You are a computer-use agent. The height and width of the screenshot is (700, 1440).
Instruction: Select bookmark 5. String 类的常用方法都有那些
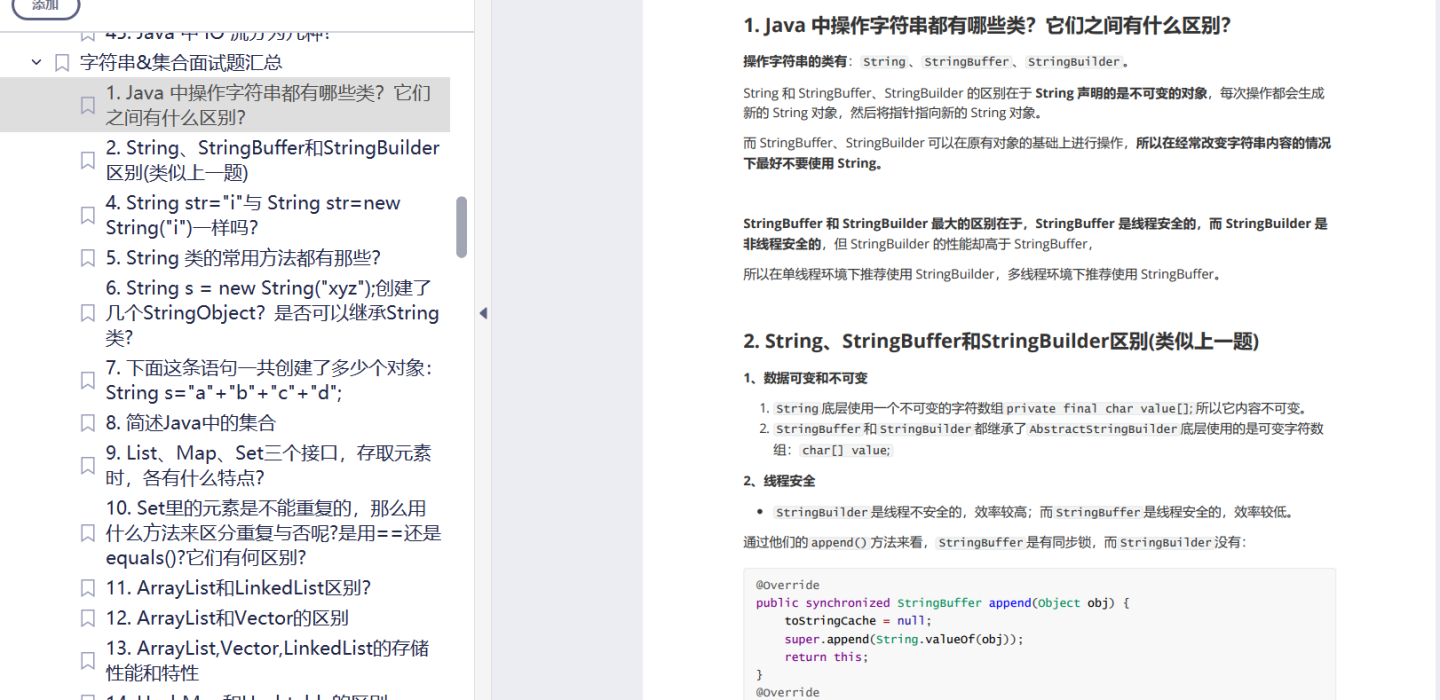[x=243, y=258]
